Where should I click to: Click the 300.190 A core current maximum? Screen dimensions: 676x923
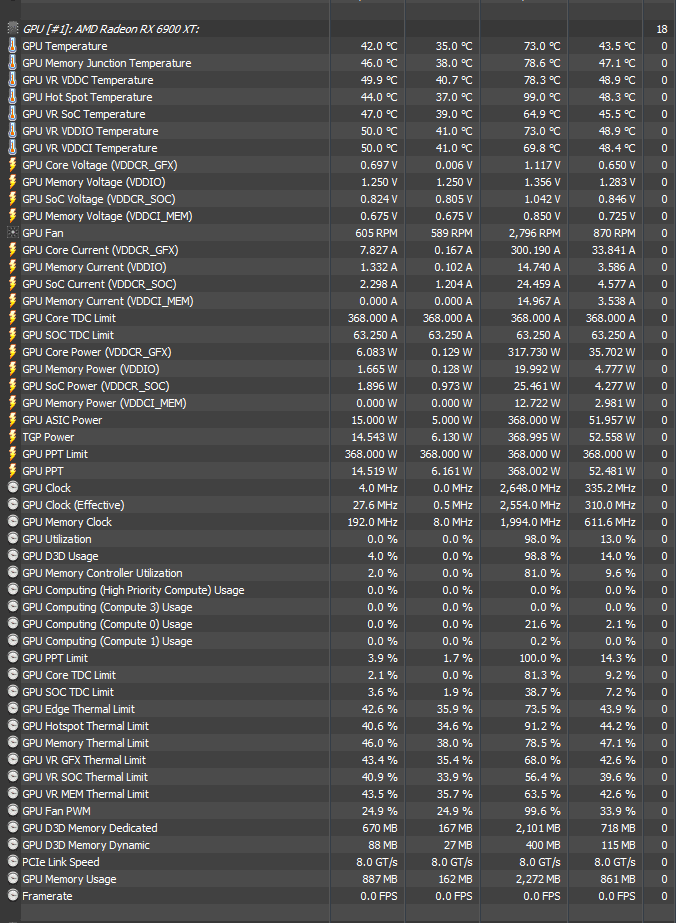point(535,250)
